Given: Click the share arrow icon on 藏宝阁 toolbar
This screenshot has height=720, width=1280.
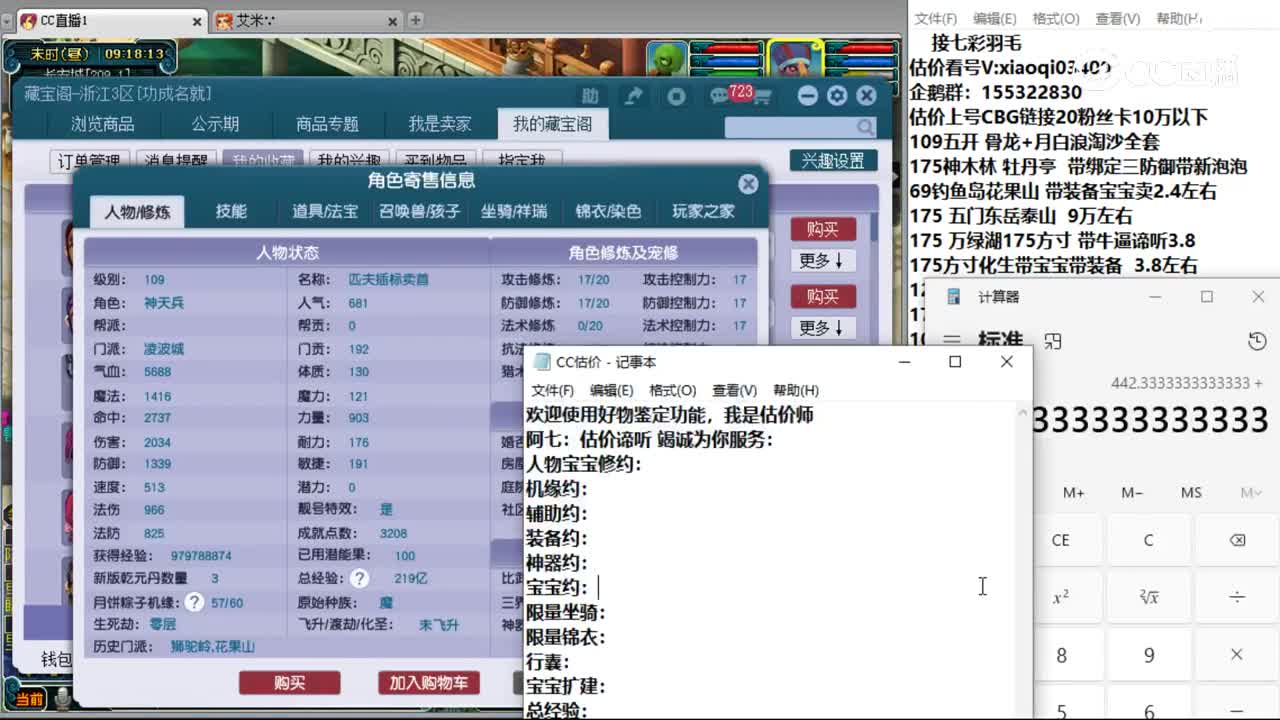Looking at the screenshot, I should [635, 95].
